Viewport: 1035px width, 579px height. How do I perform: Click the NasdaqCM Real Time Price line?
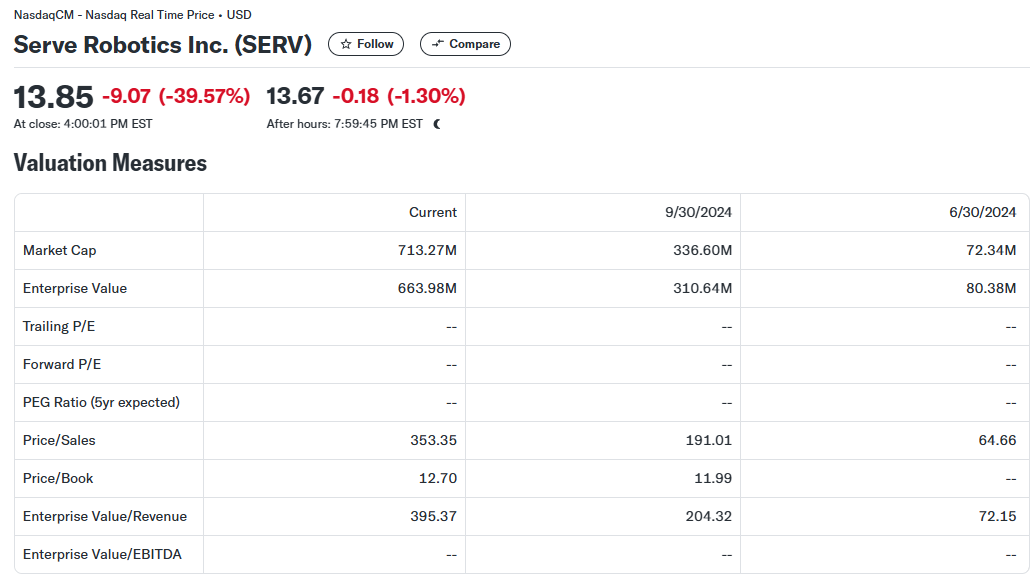pyautogui.click(x=133, y=15)
